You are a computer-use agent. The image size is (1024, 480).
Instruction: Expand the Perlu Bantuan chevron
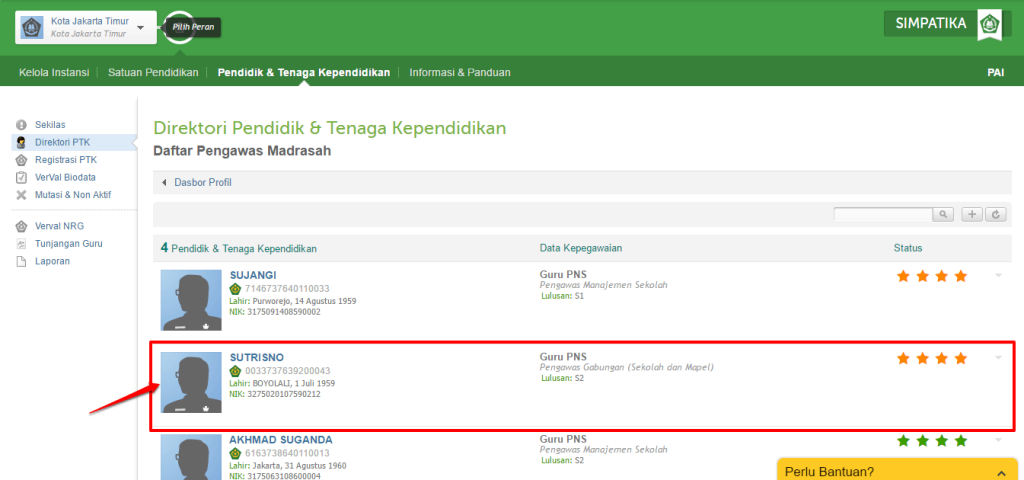tap(1002, 472)
